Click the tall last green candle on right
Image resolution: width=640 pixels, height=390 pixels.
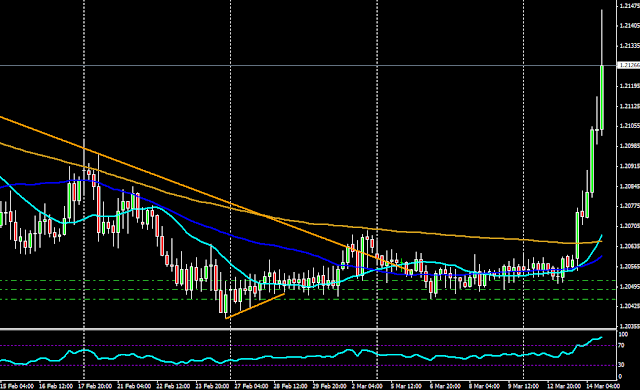tap(602, 97)
